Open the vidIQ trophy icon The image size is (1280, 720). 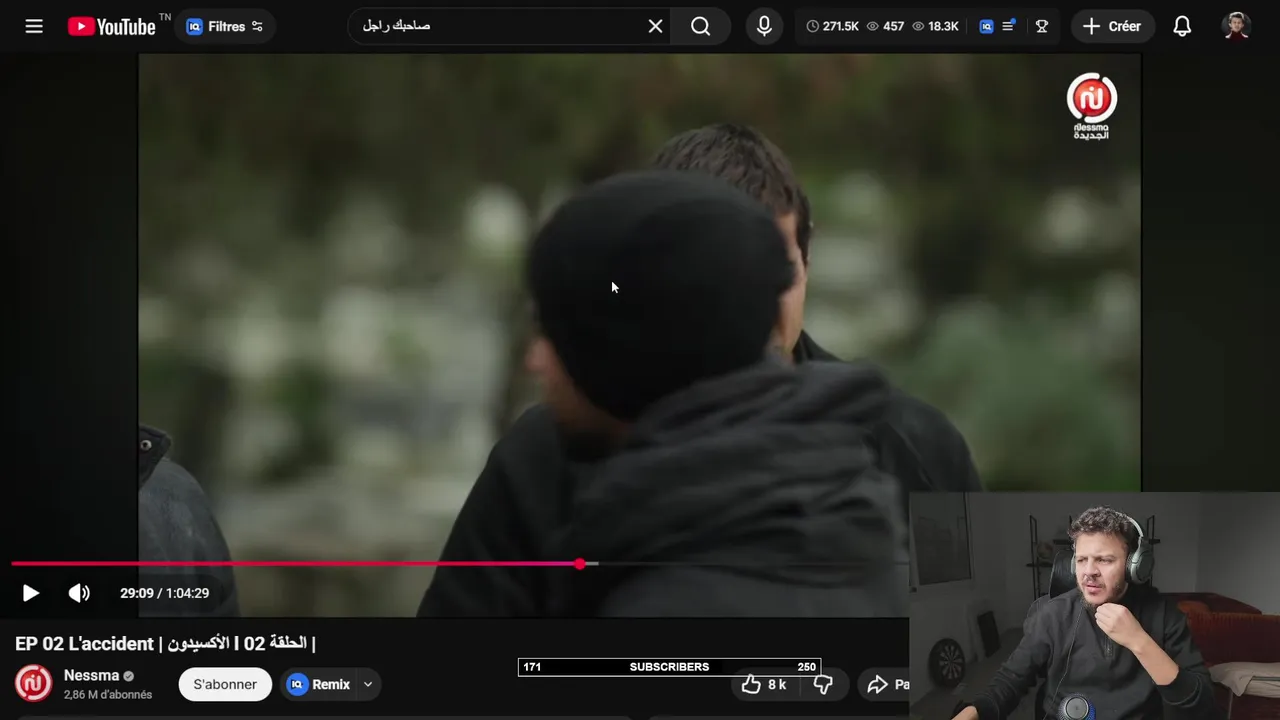click(x=1041, y=27)
